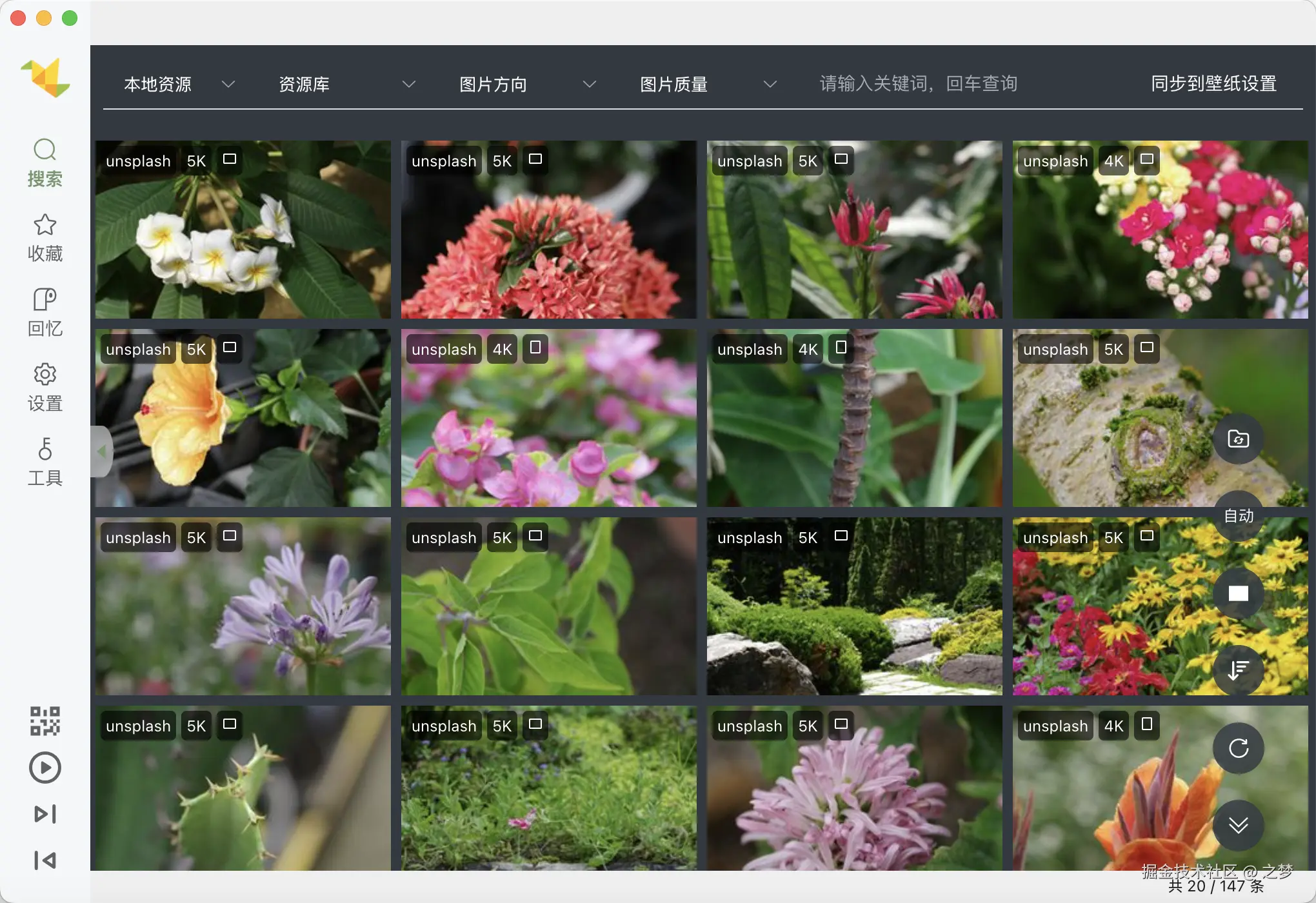Go back to the previous wallpaper
The height and width of the screenshot is (903, 1316).
pyautogui.click(x=45, y=860)
